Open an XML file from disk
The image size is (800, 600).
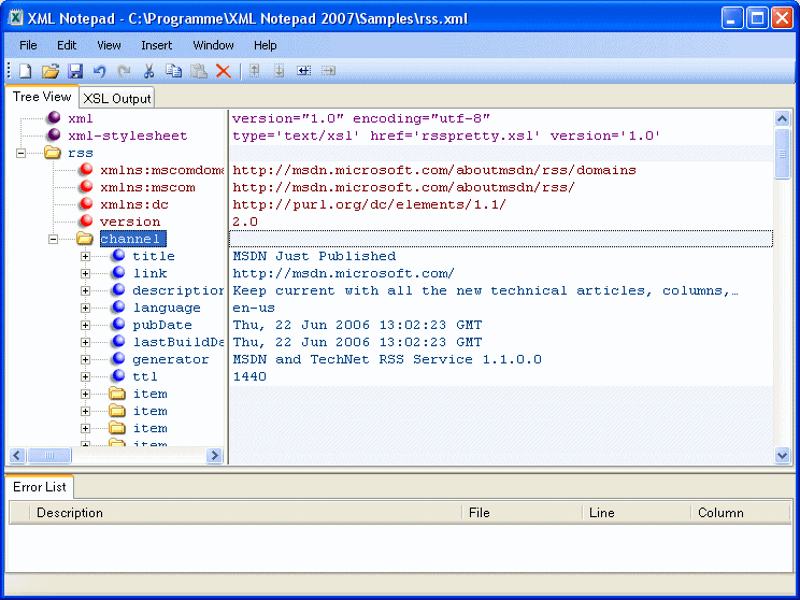(x=50, y=70)
